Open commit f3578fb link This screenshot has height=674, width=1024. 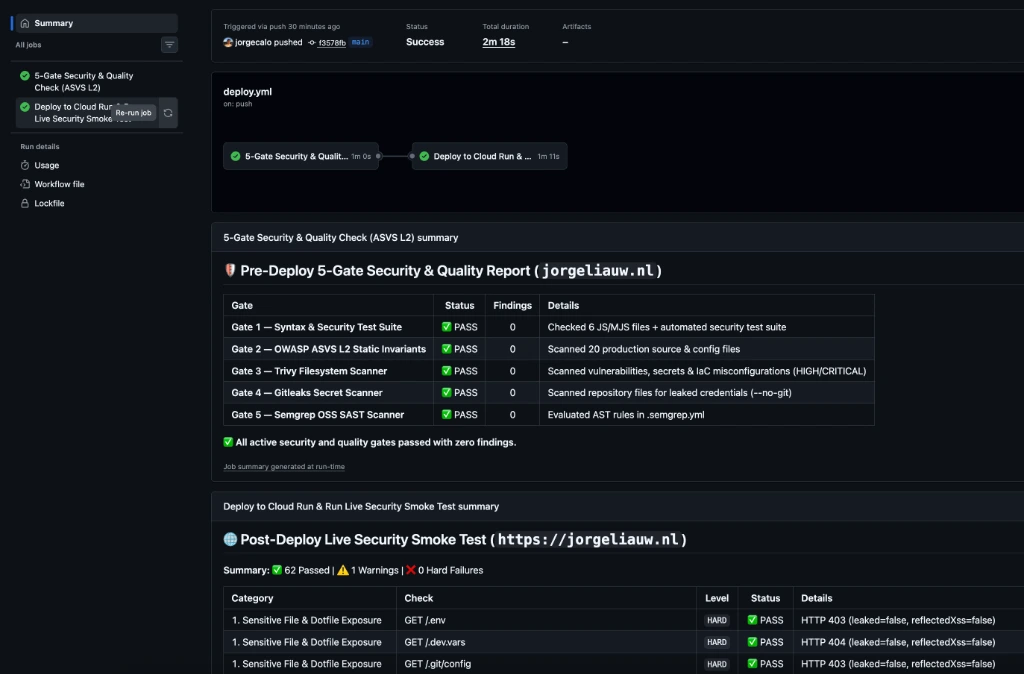(332, 42)
